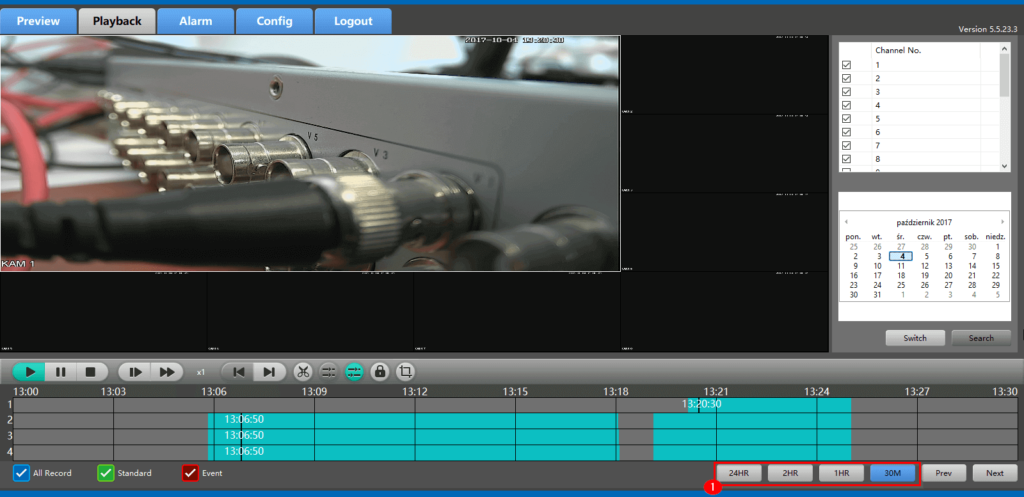The height and width of the screenshot is (497, 1024).
Task: Click the crop icon in toolbar
Action: [405, 371]
